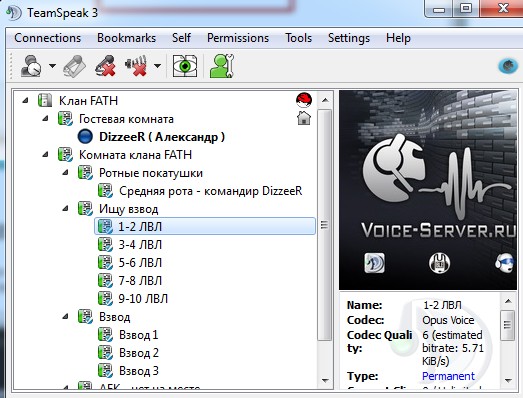Click the channel icon beside Комната клана FATH

[x=65, y=154]
